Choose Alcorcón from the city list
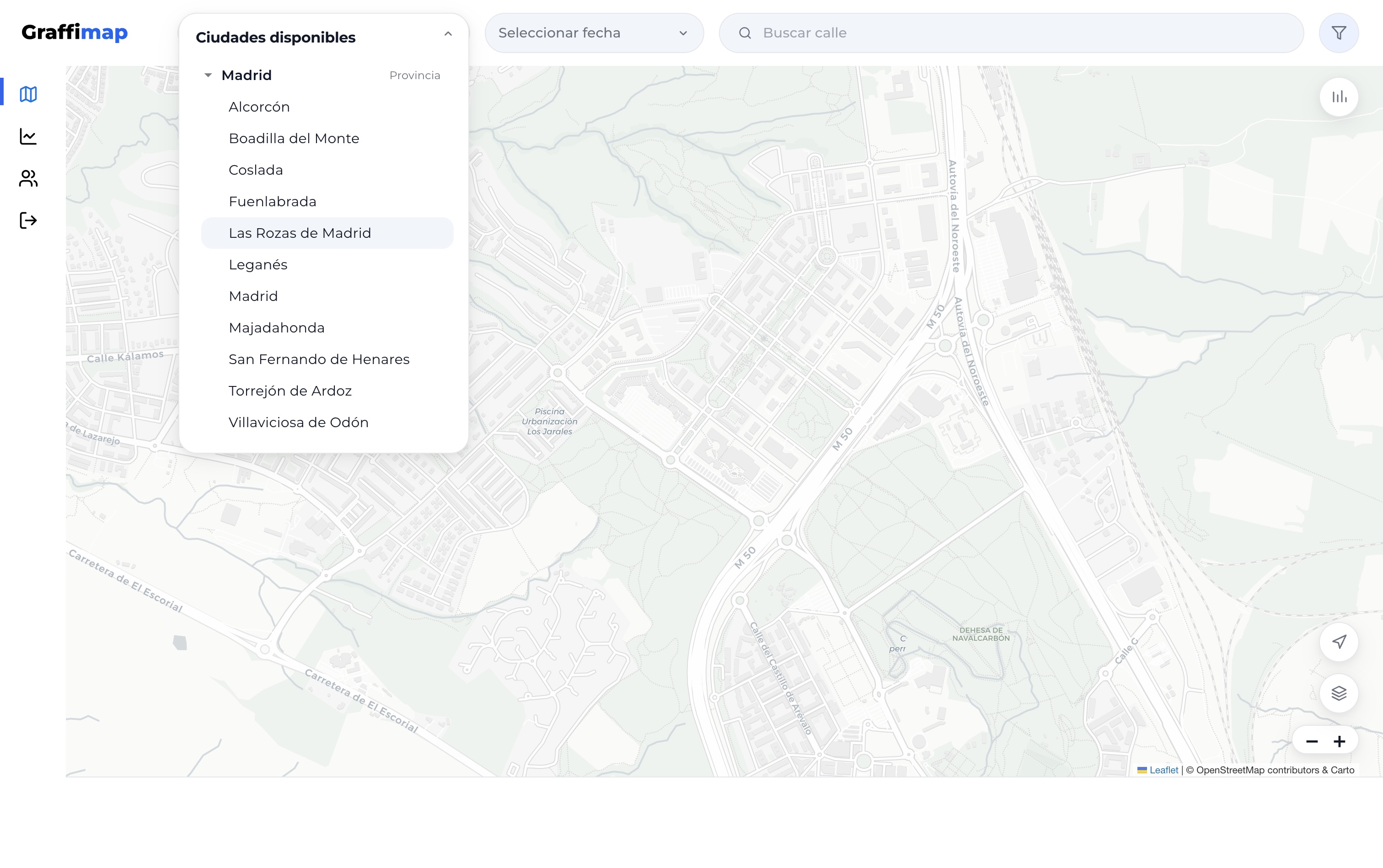This screenshot has width=1383, height=868. [x=259, y=107]
